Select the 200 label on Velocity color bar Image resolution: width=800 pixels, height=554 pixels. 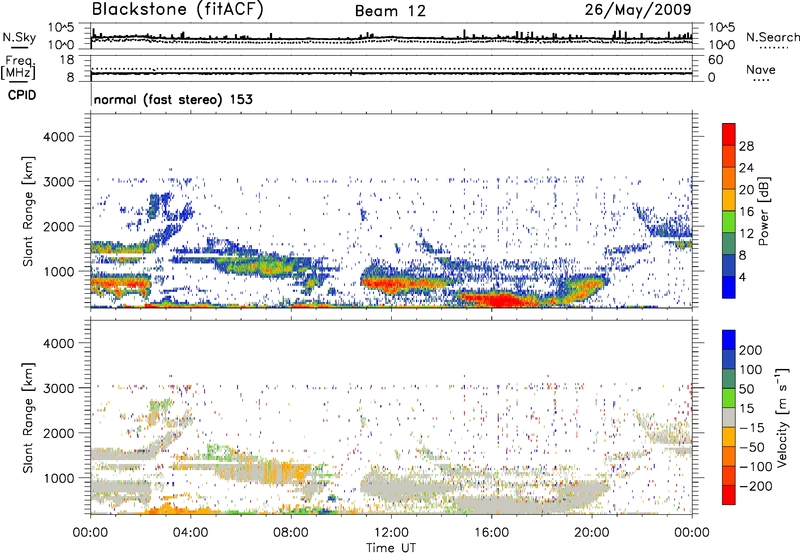pos(751,350)
